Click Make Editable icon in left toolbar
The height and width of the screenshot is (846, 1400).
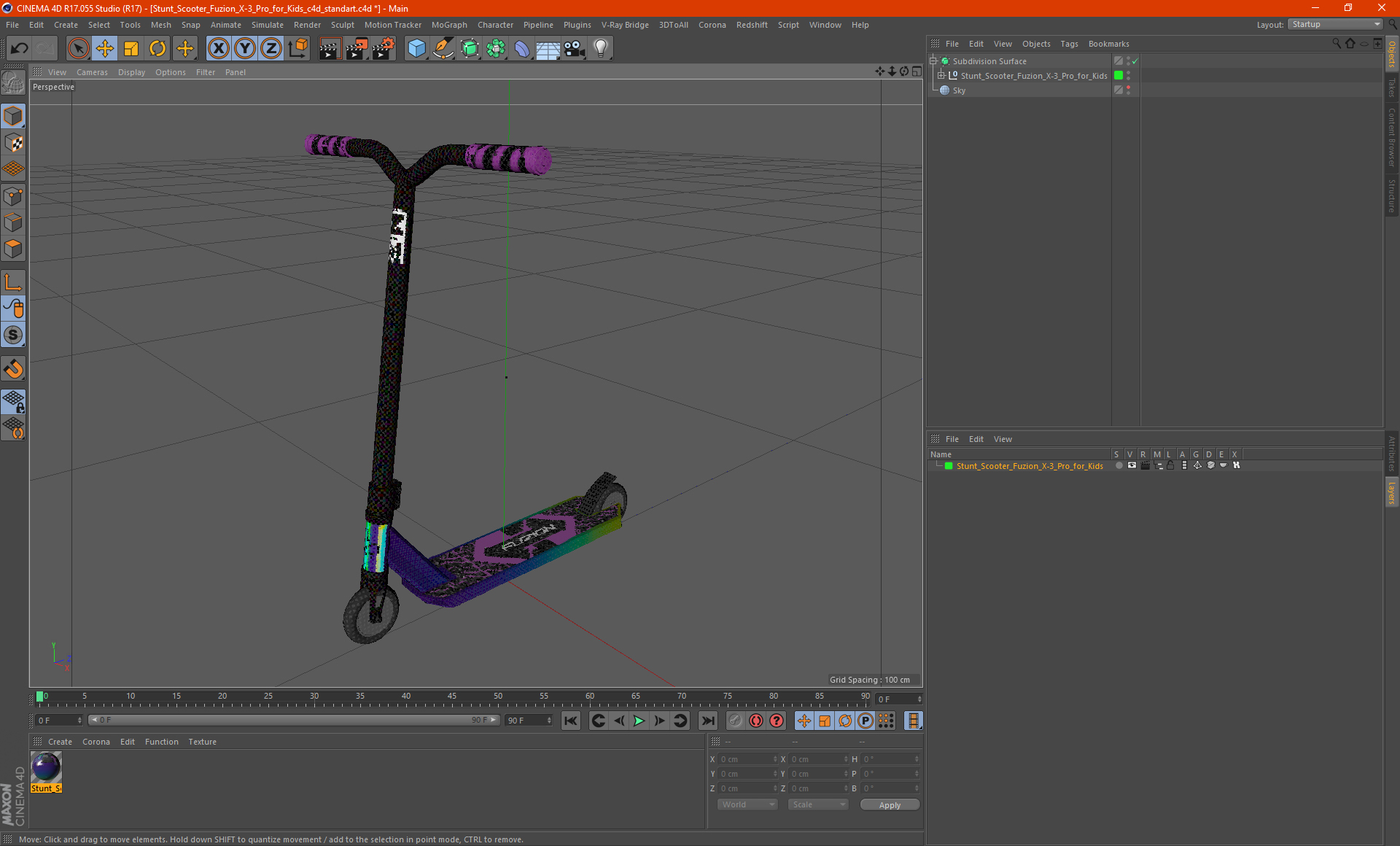(x=13, y=83)
